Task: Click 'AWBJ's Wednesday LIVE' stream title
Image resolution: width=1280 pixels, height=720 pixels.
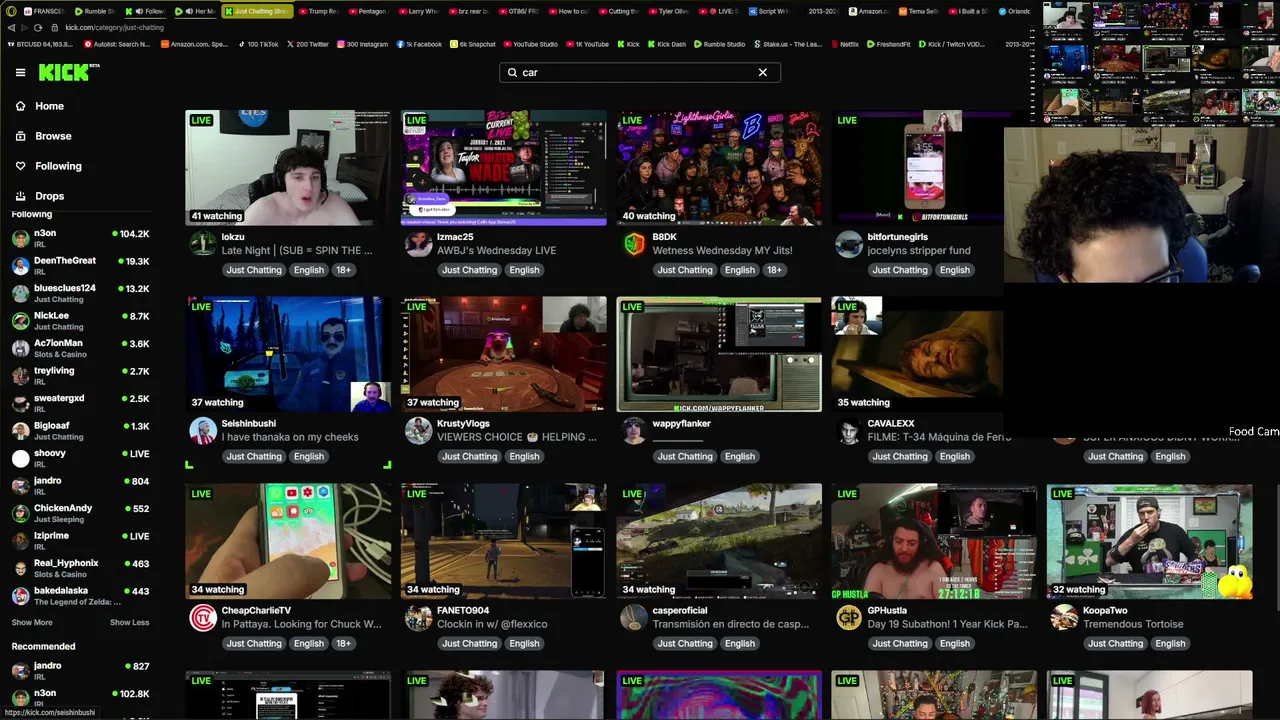Action: pyautogui.click(x=496, y=250)
